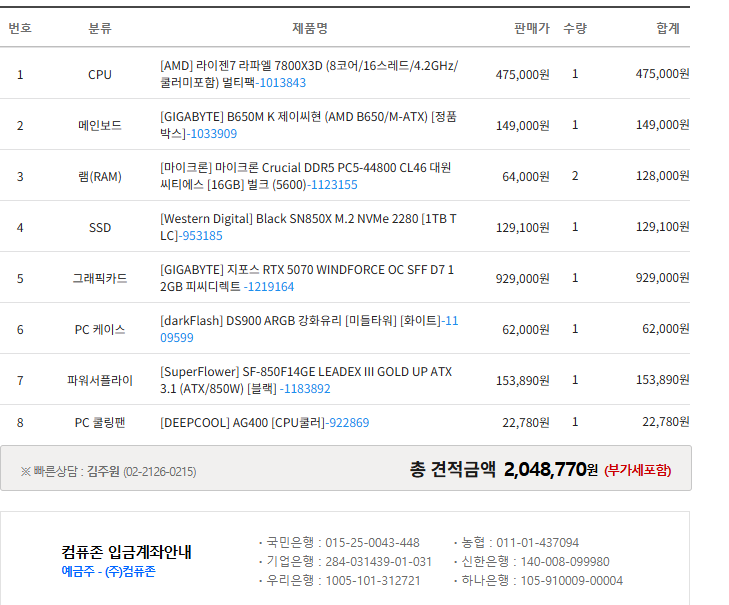Click the 농협 account number
Screen dimensions: 729x605
point(537,543)
